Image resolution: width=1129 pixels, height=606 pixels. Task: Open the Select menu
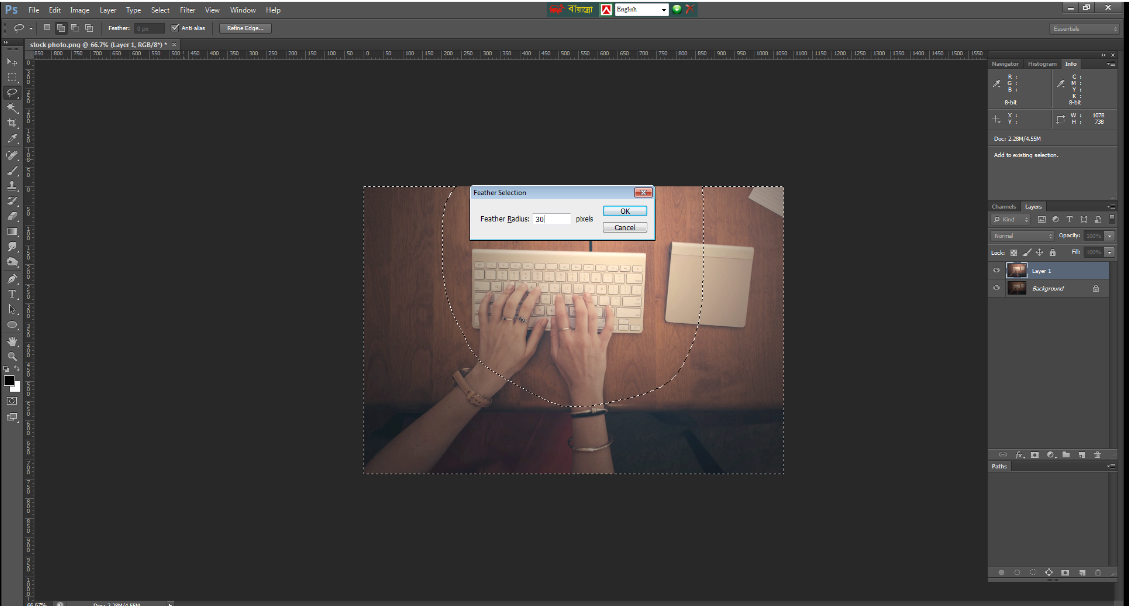[x=159, y=10]
